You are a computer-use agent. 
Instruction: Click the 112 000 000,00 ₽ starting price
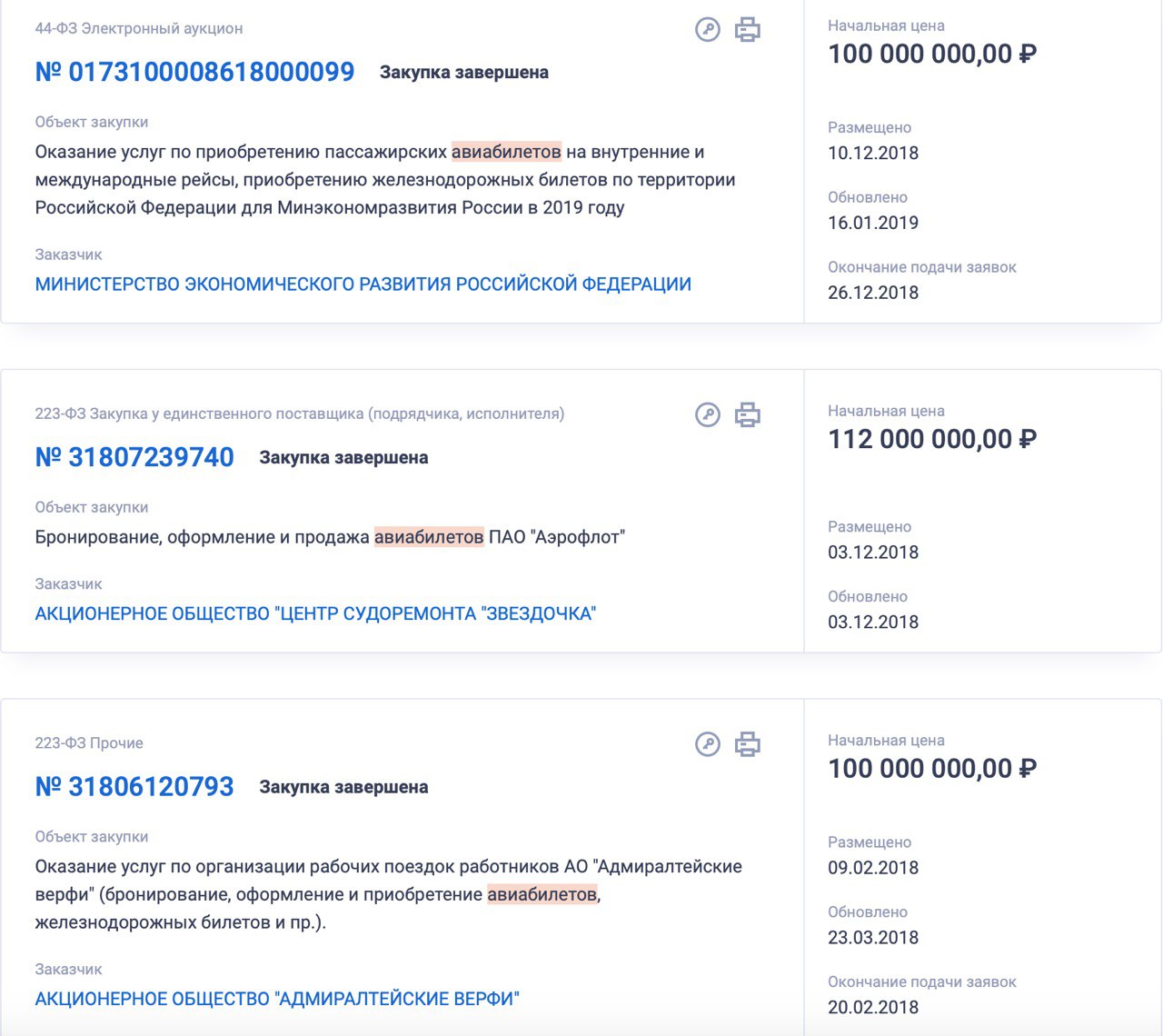click(931, 440)
